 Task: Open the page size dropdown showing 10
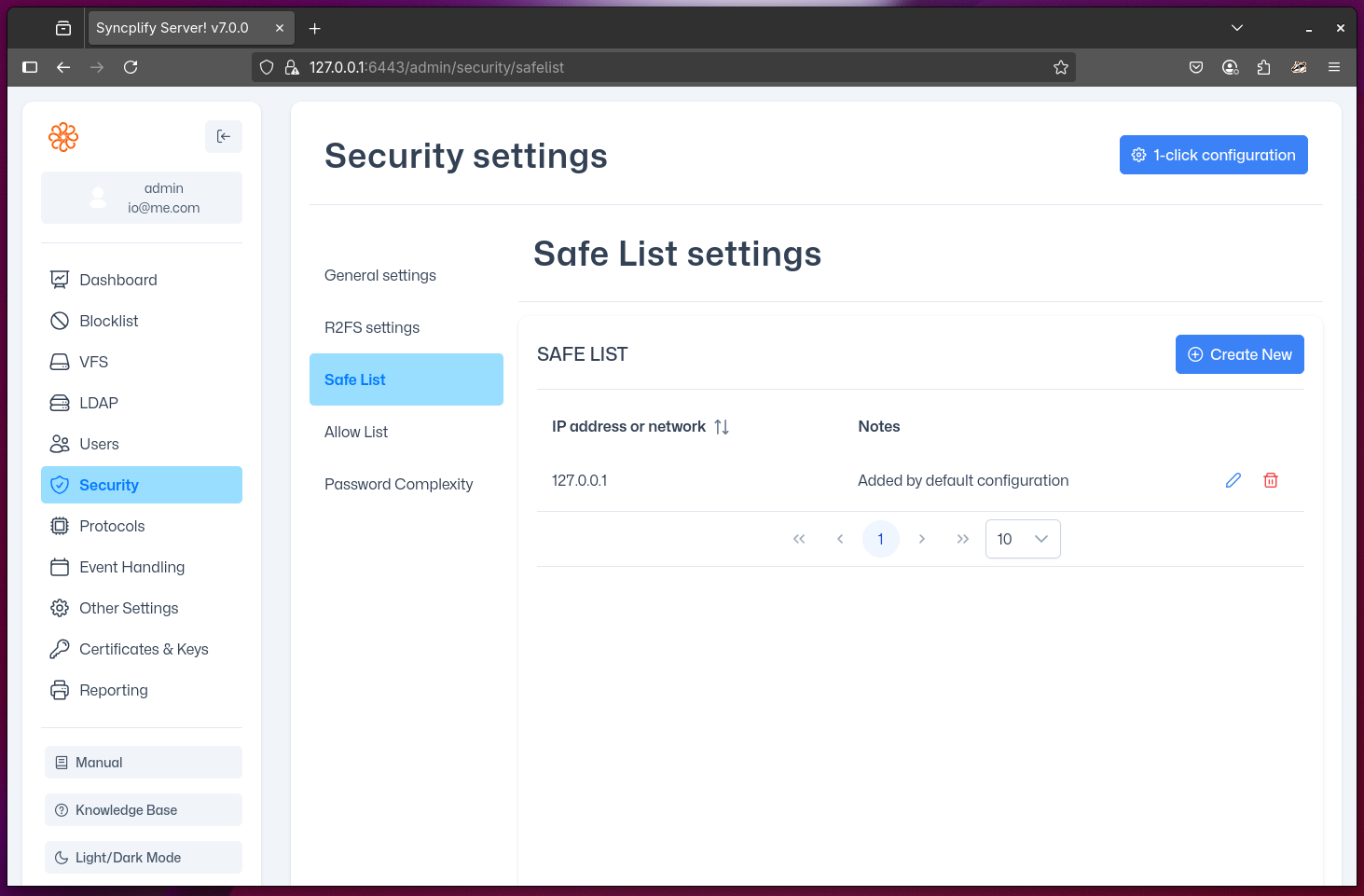pos(1022,539)
